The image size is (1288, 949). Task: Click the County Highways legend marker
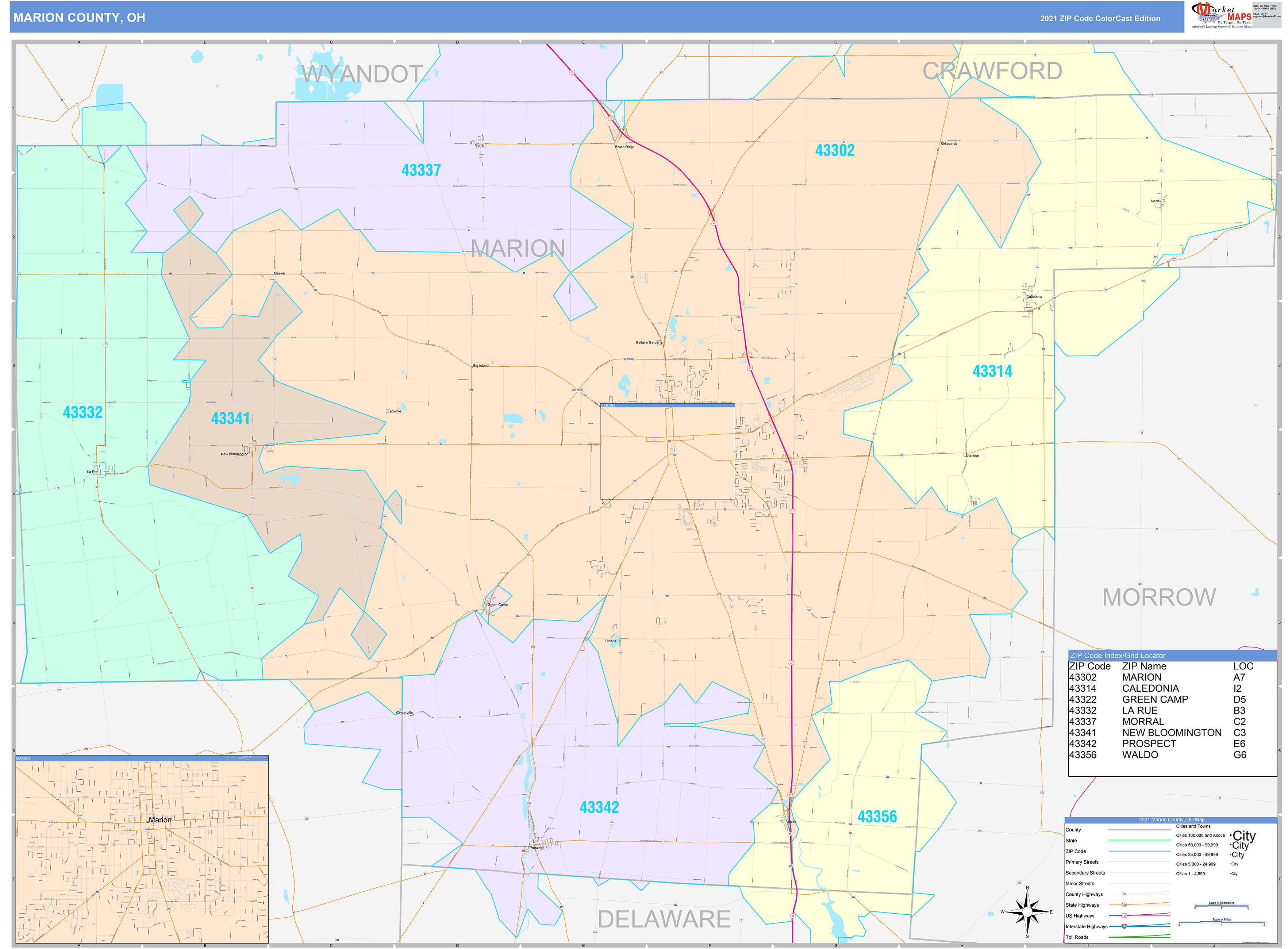(x=1124, y=894)
